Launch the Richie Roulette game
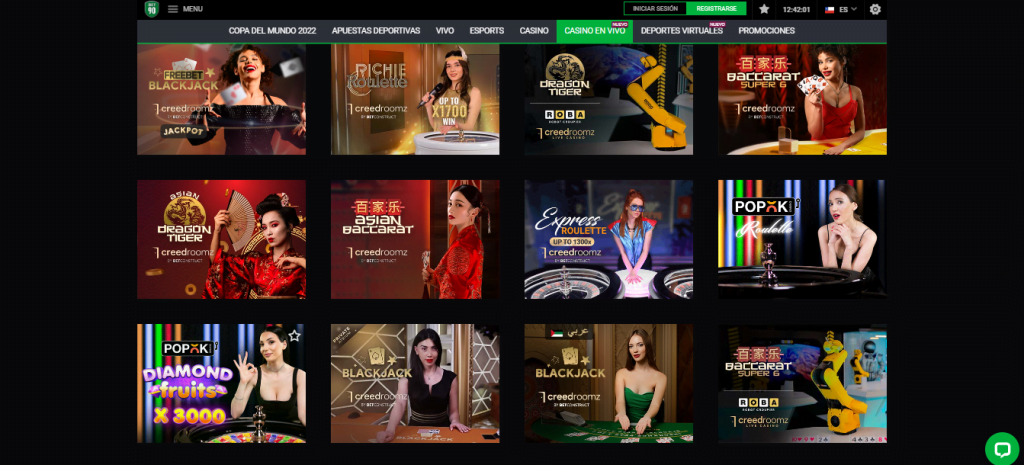The image size is (1024, 465). click(x=415, y=100)
